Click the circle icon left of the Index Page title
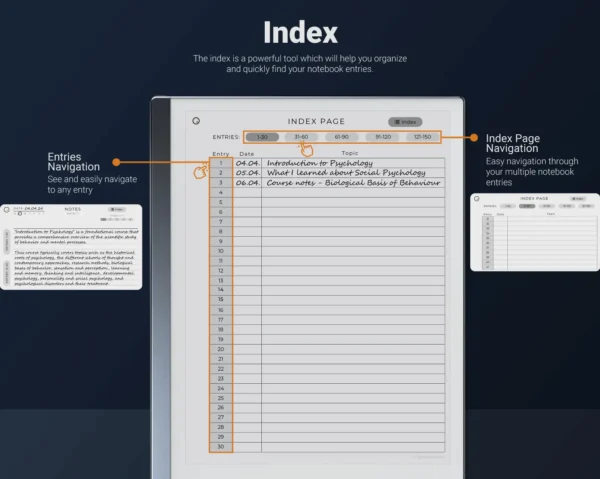The width and height of the screenshot is (600, 479). coord(195,121)
